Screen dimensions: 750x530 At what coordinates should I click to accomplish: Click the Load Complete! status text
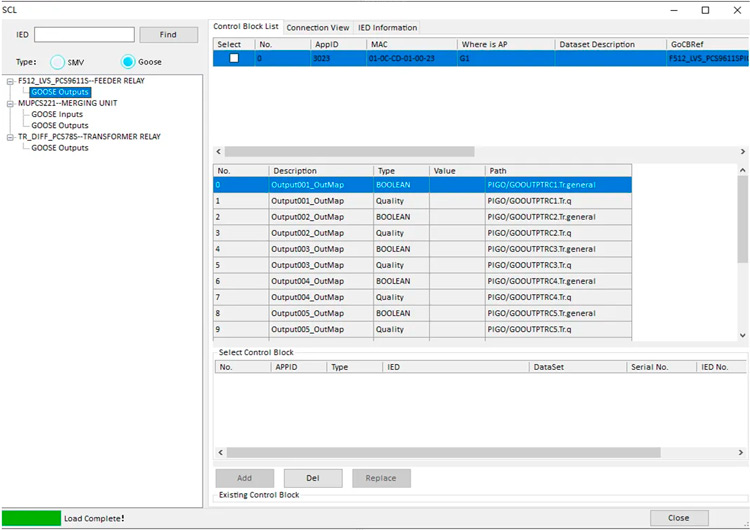[x=94, y=519]
